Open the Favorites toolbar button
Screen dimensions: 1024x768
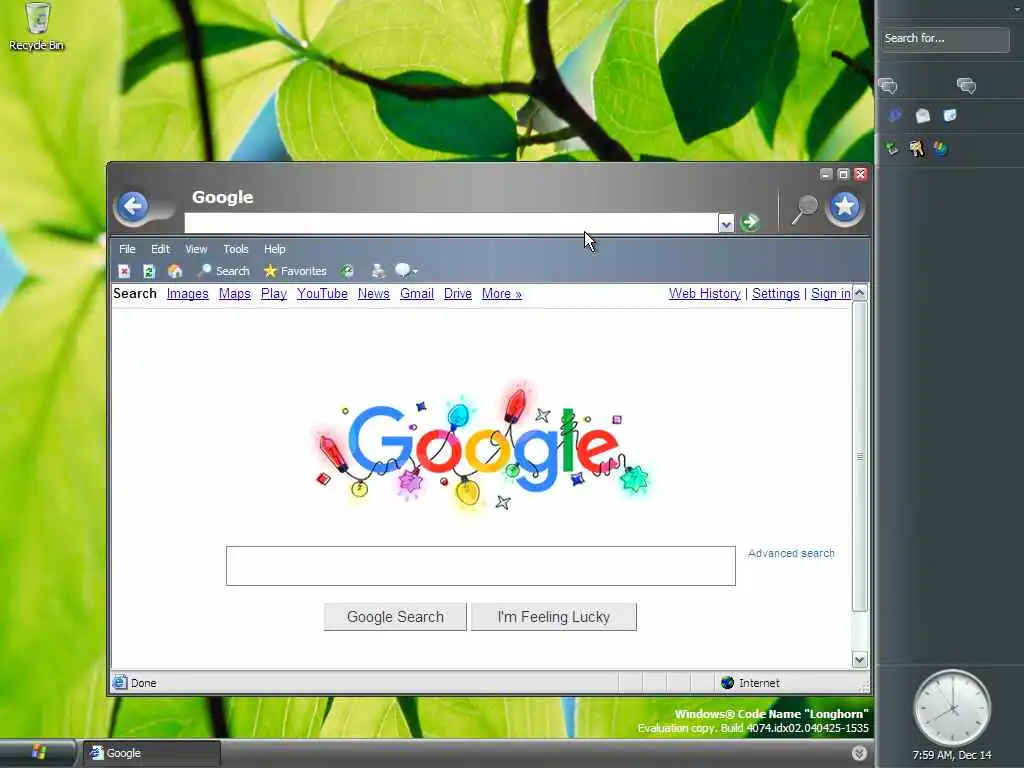(x=295, y=271)
